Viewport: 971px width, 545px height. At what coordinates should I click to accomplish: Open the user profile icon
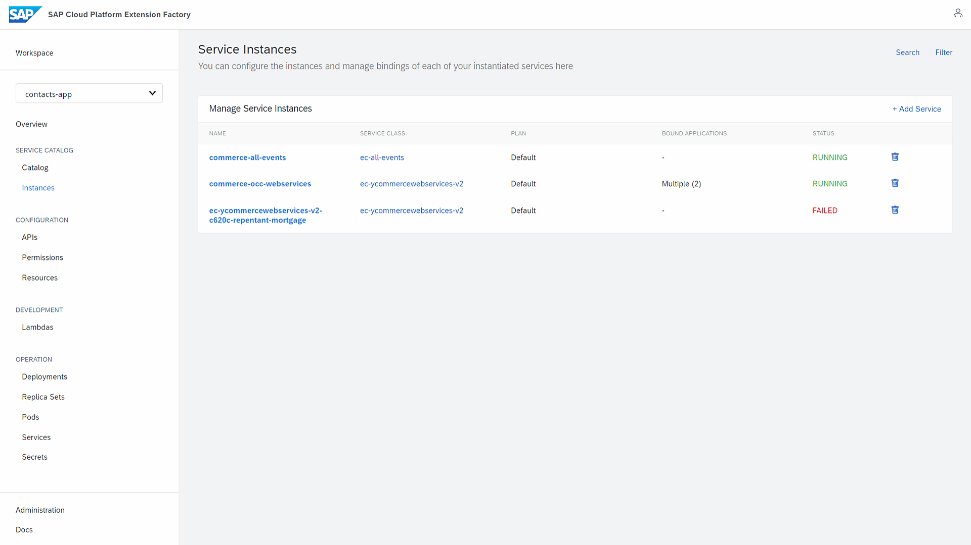click(x=957, y=13)
